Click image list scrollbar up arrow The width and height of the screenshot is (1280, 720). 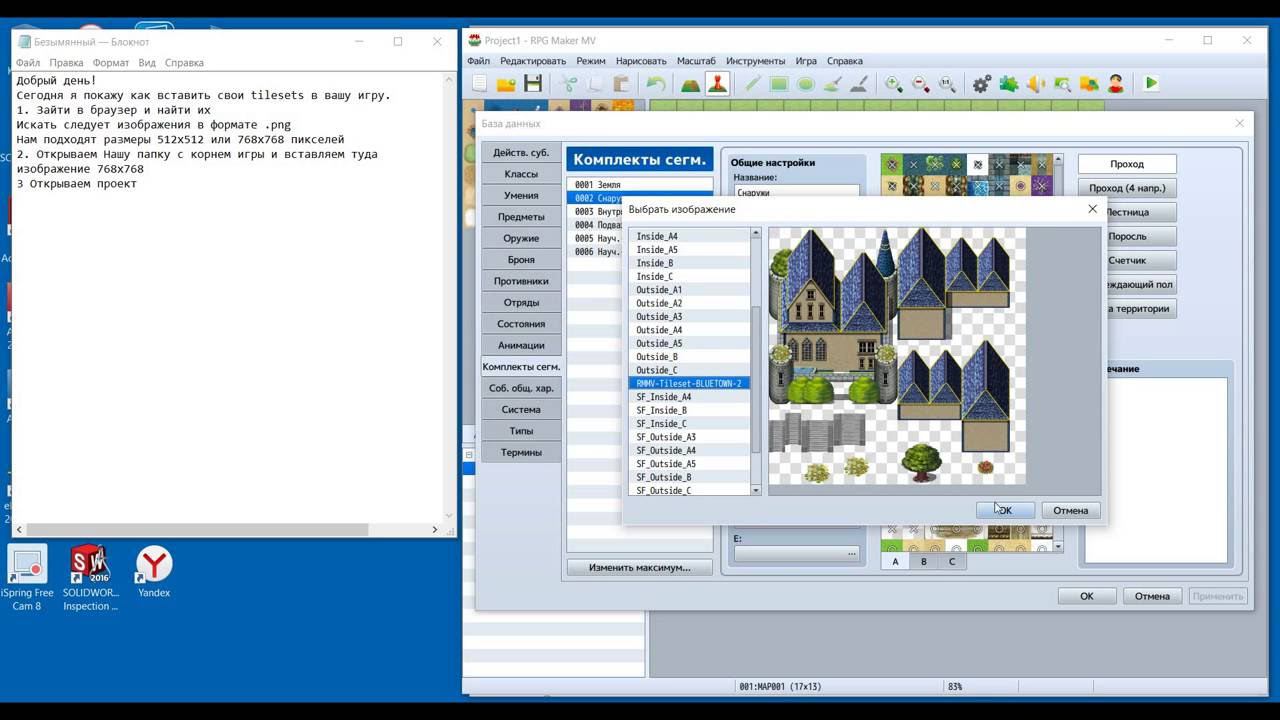point(756,233)
